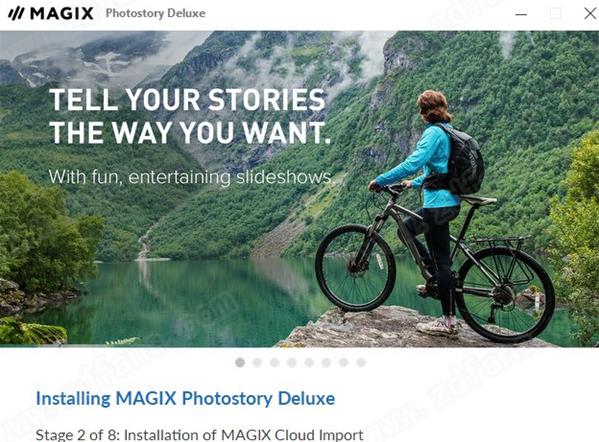Screen dimensions: 599x442
Task: Show the fourth slide indicator dot
Action: pyautogui.click(x=292, y=362)
